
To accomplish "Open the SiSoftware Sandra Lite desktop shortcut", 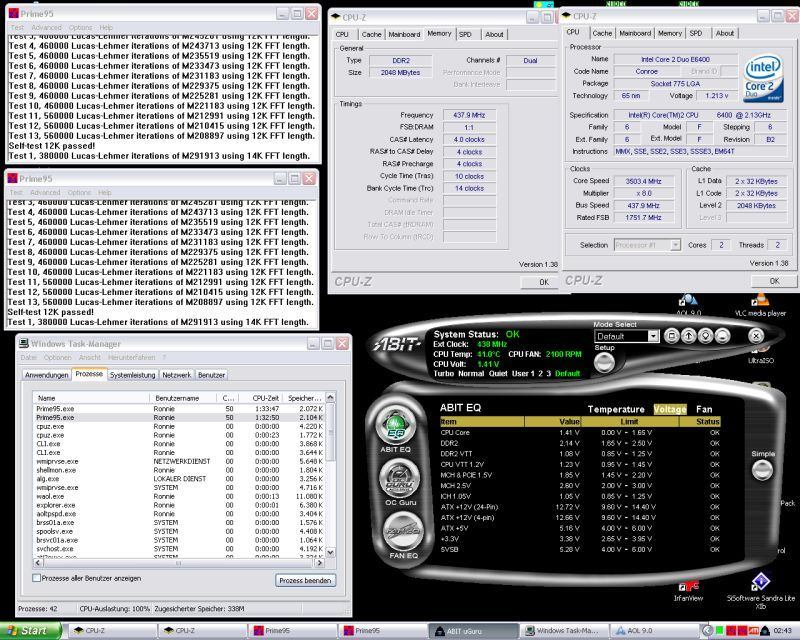I will (760, 592).
